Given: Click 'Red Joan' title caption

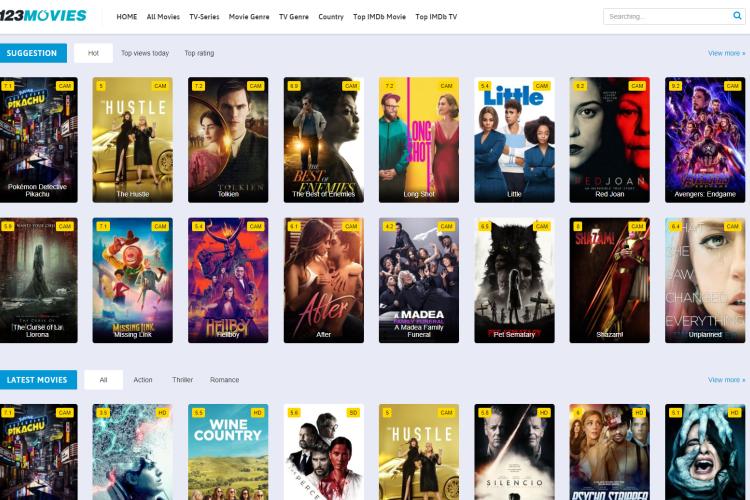Looking at the screenshot, I should point(609,194).
